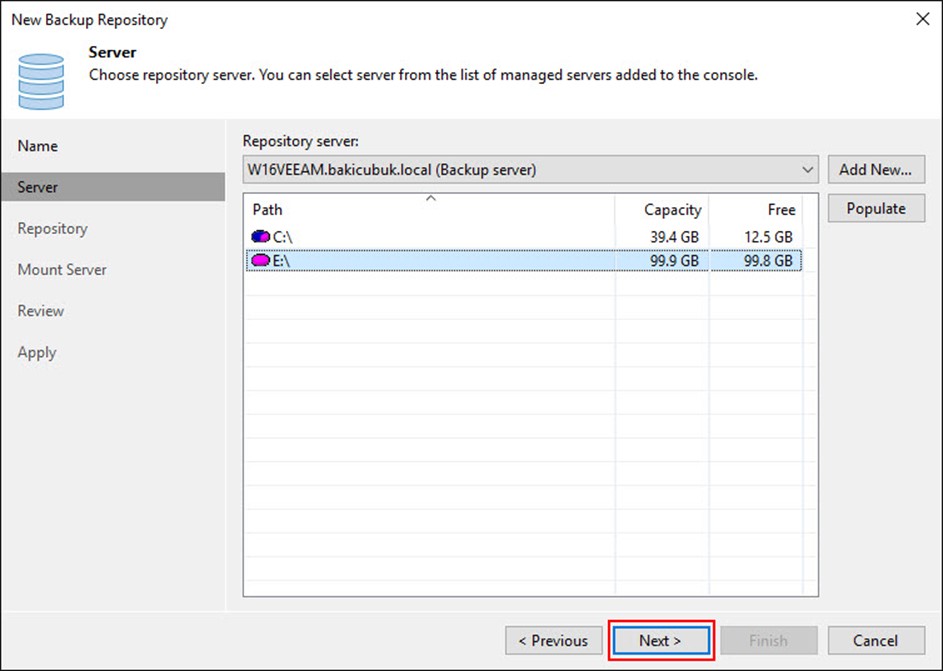Image resolution: width=943 pixels, height=671 pixels.
Task: Cancel the repository wizard
Action: (x=875, y=641)
